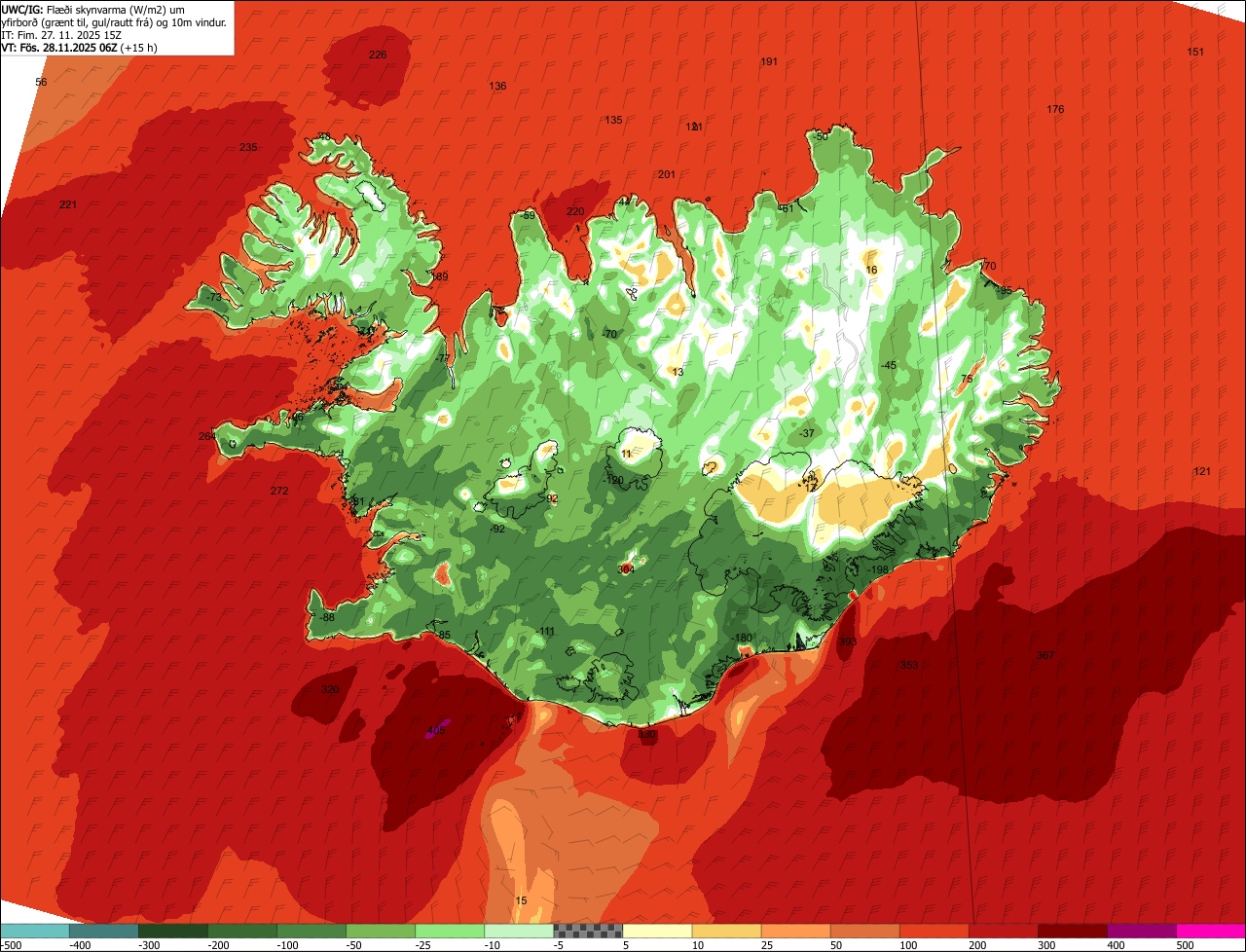Click the map value -111
1246x952 pixels.
click(x=545, y=631)
